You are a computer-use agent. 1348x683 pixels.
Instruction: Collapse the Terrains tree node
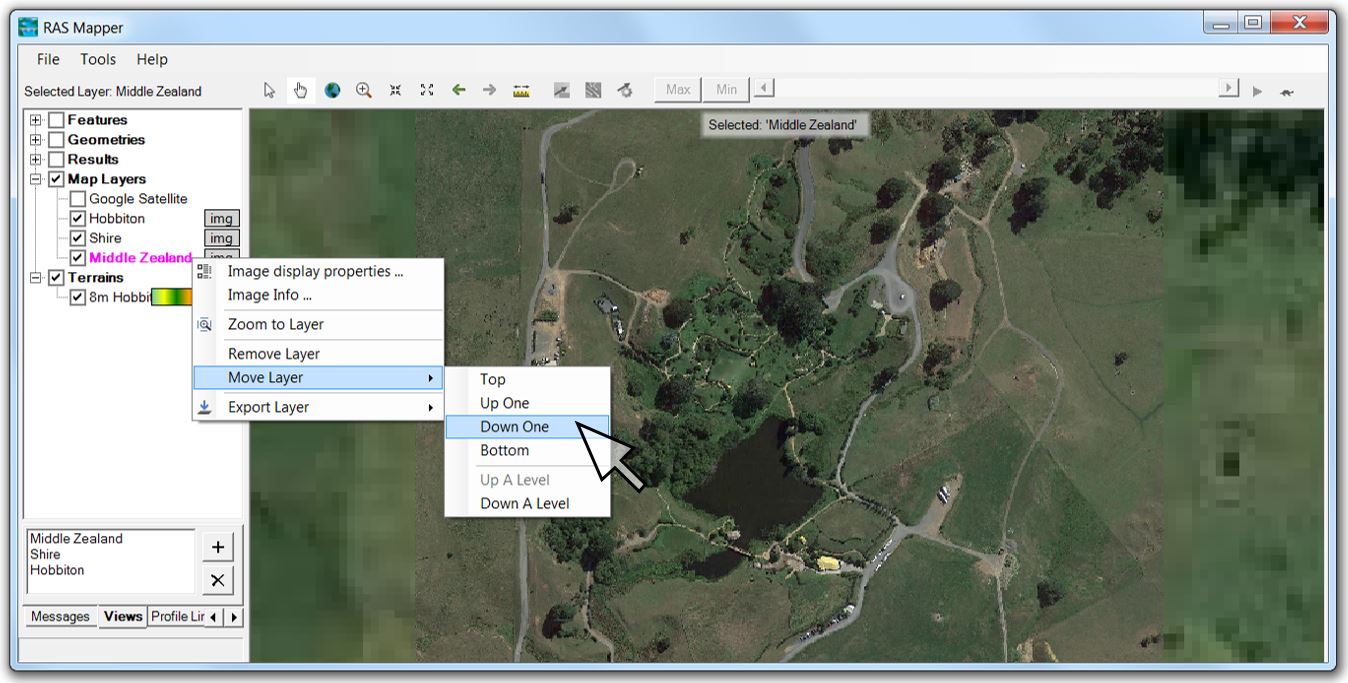tap(36, 277)
